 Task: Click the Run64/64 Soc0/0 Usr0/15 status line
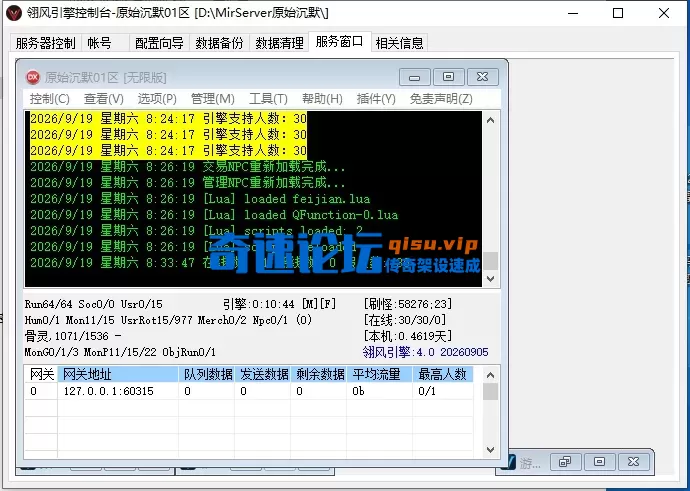[94, 304]
